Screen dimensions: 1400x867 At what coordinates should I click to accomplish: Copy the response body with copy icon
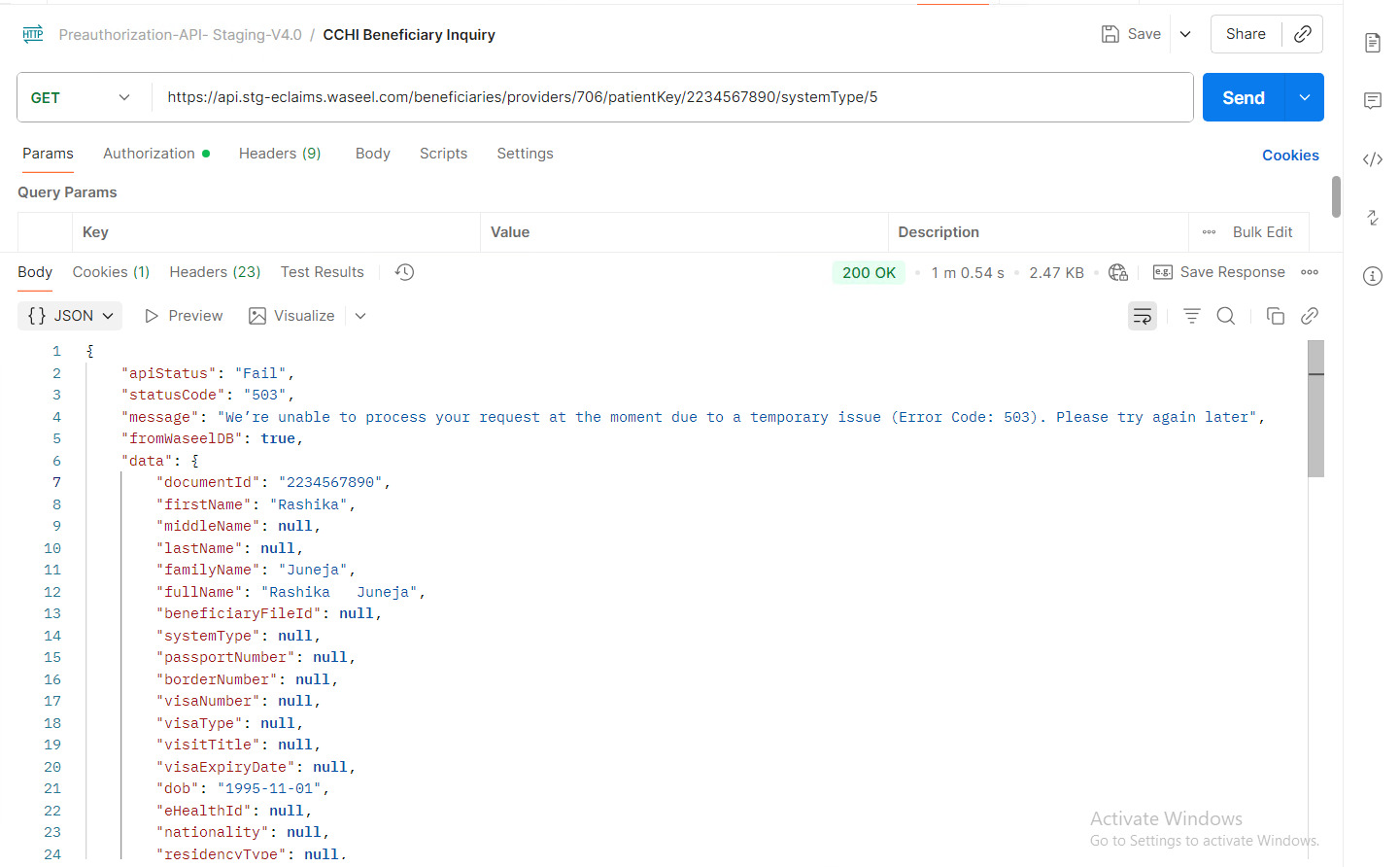(x=1275, y=316)
